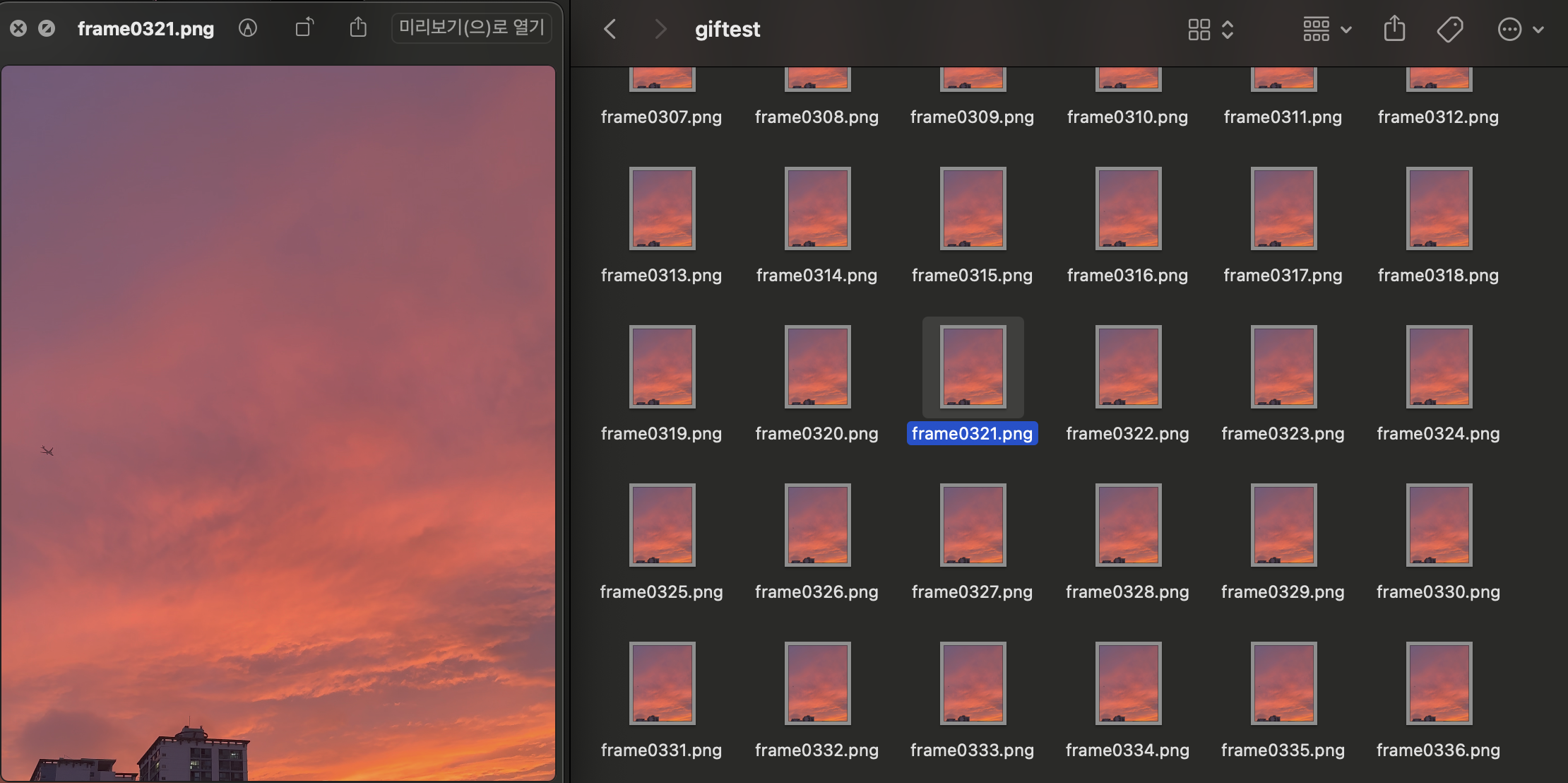Select frame0319.png thumbnail
The image size is (1568, 783).
coord(662,367)
